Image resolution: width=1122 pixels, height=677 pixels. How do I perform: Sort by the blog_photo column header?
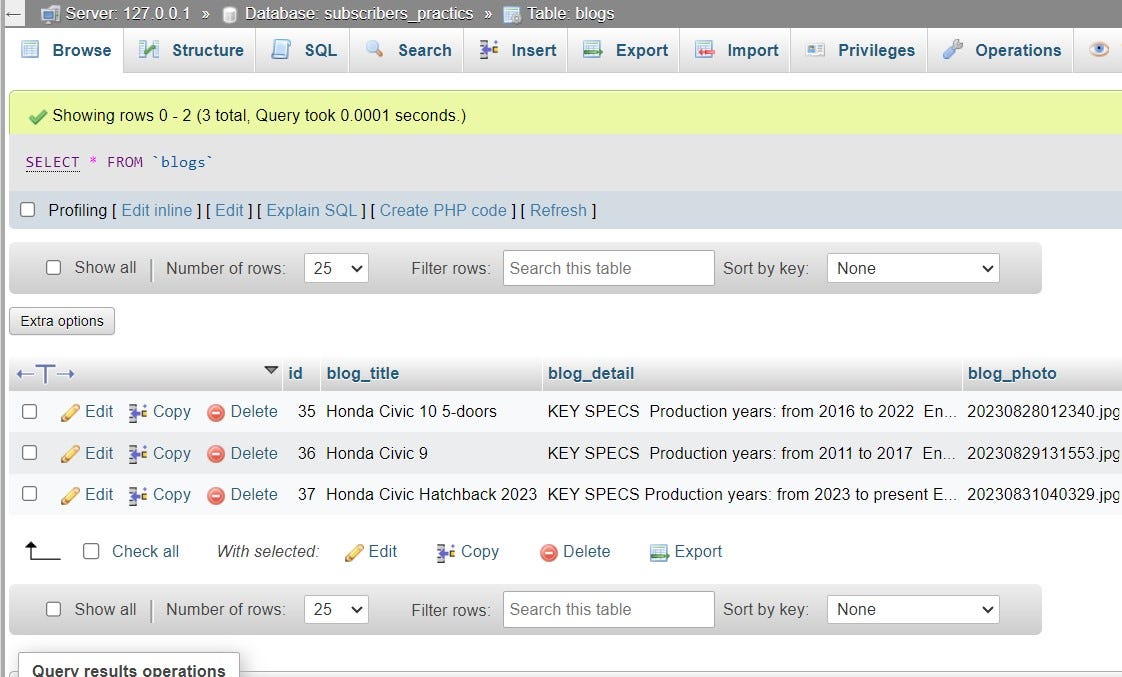(1012, 374)
